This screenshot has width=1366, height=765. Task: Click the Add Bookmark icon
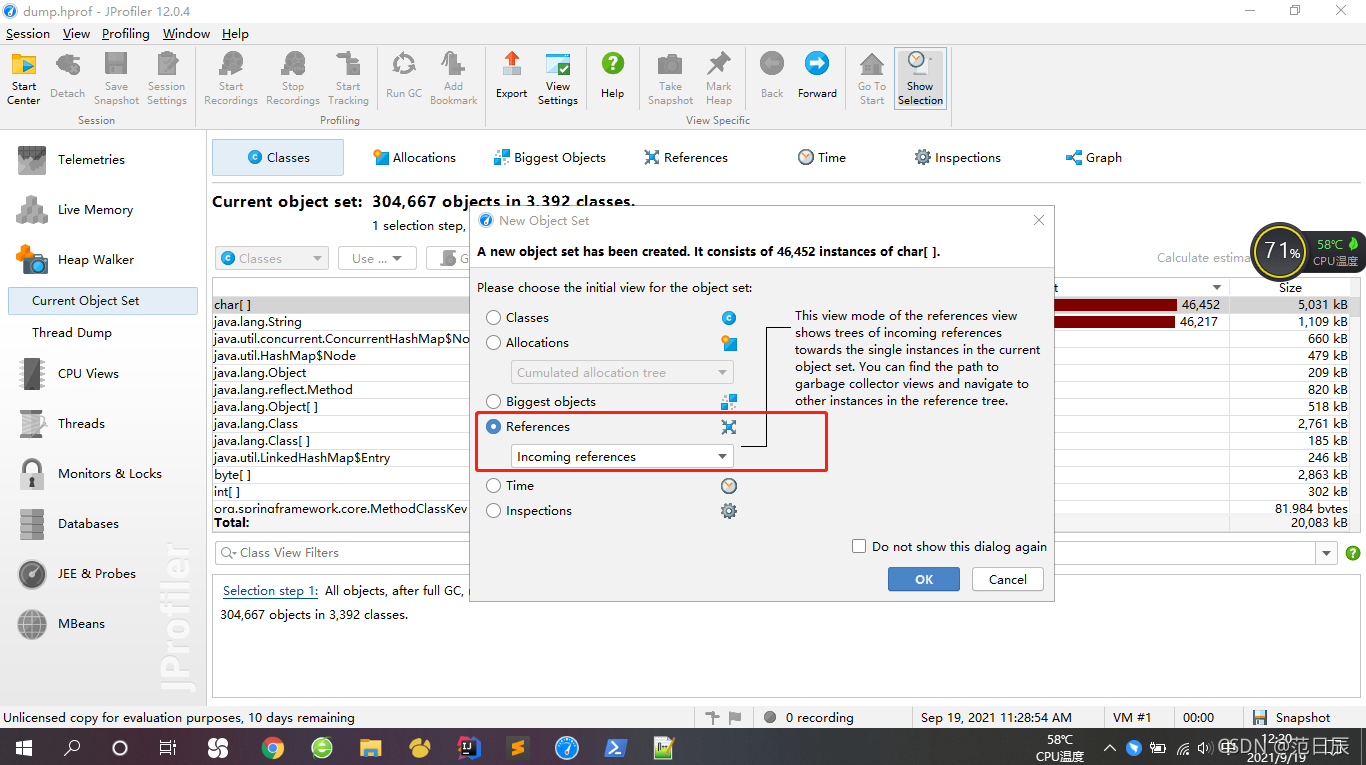tap(454, 78)
